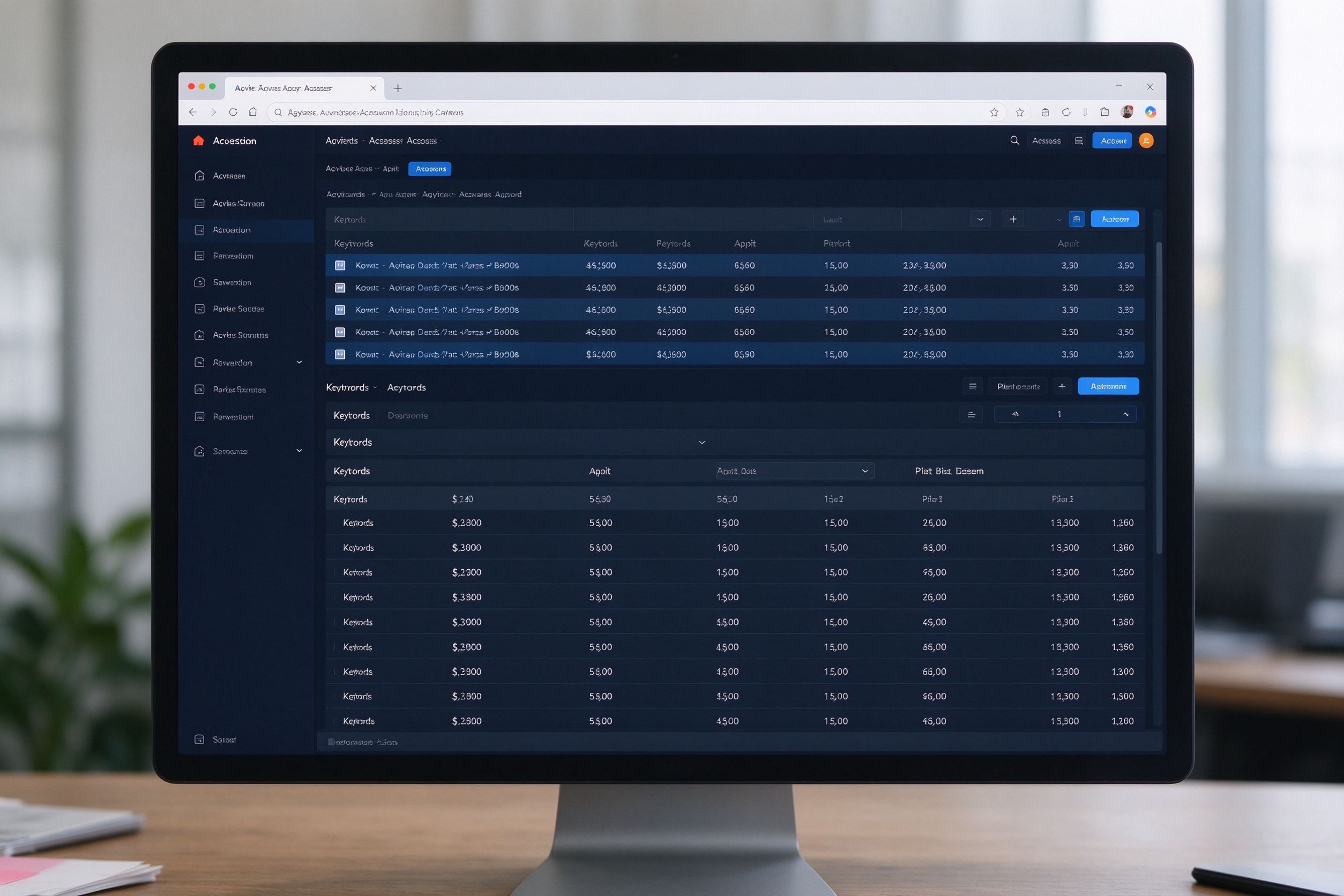Click the orange user avatar in the header
Screen dimensions: 1344x896
[x=1146, y=140]
